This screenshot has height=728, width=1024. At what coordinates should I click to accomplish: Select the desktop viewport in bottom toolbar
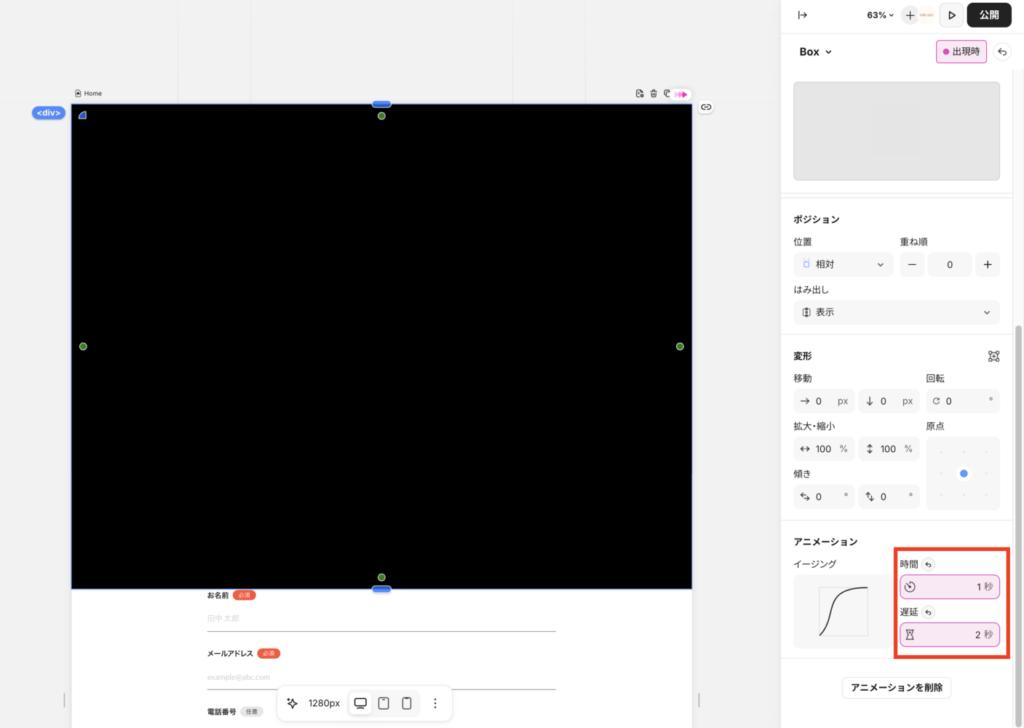coord(360,703)
